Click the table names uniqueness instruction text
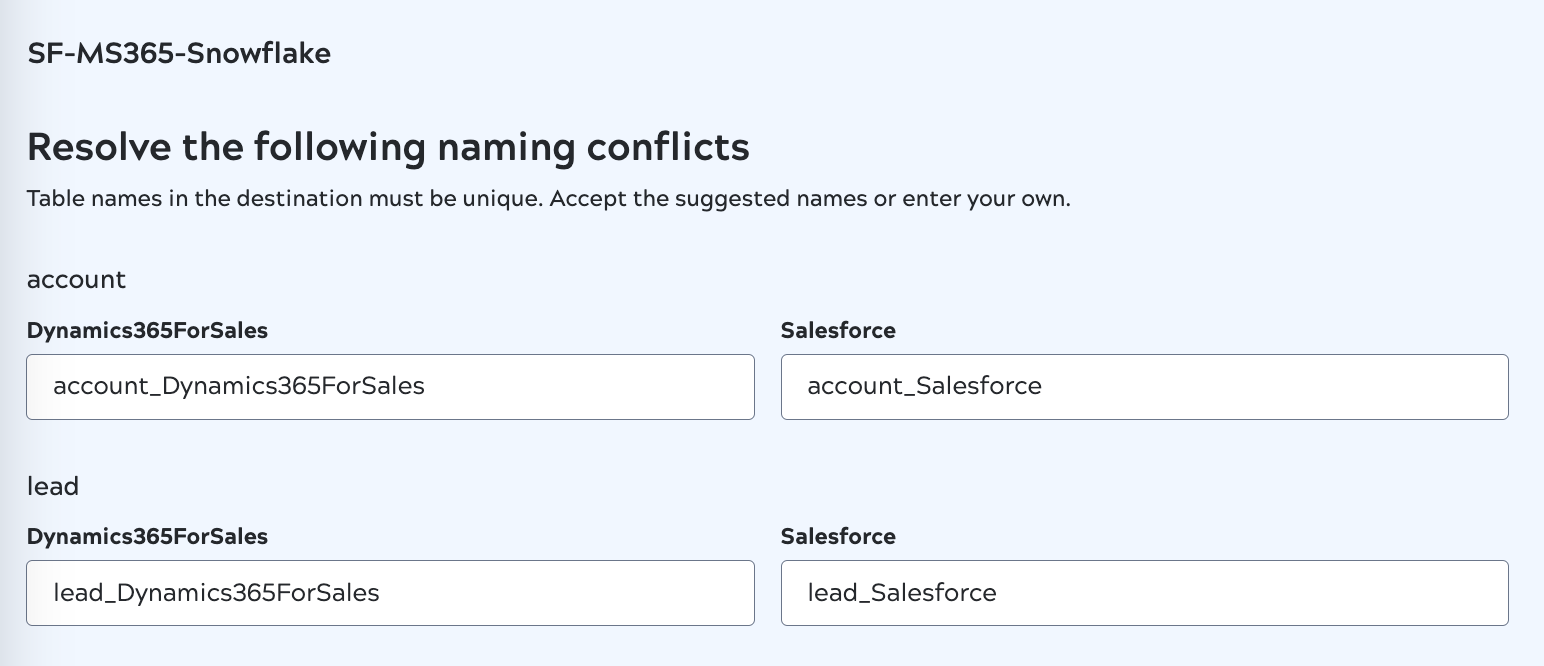 pyautogui.click(x=548, y=199)
